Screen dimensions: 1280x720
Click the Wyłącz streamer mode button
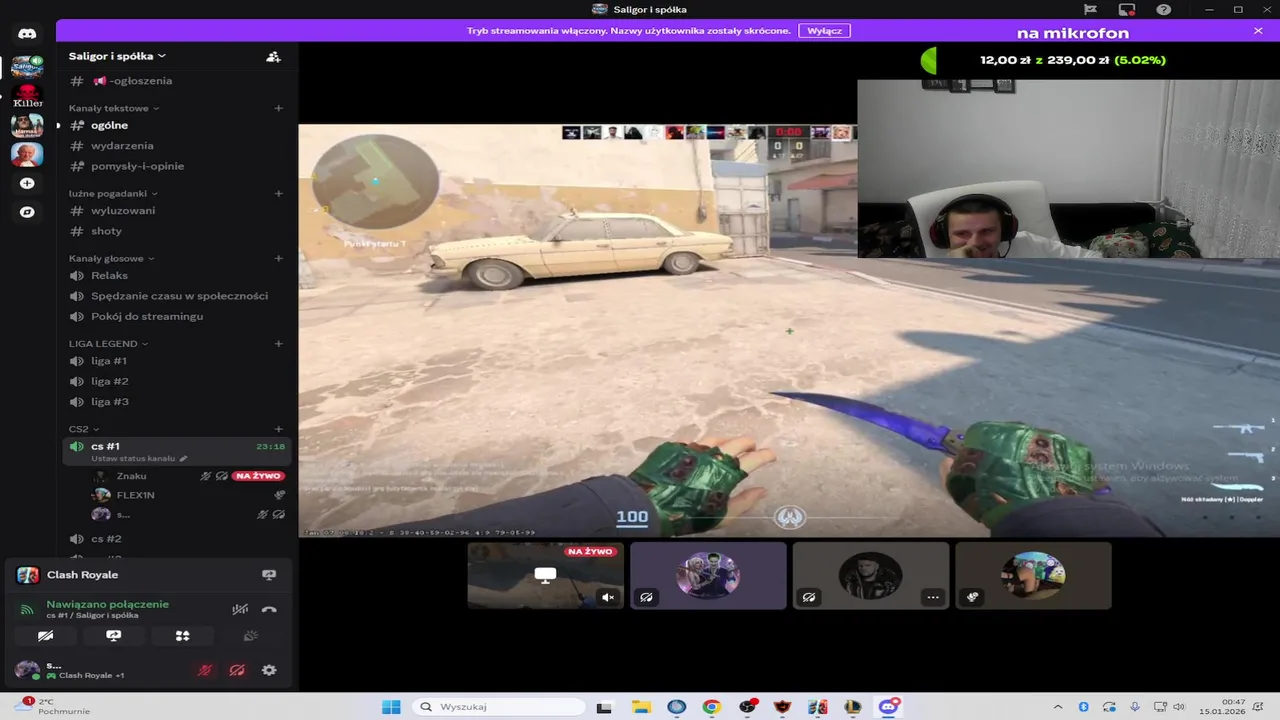click(825, 31)
